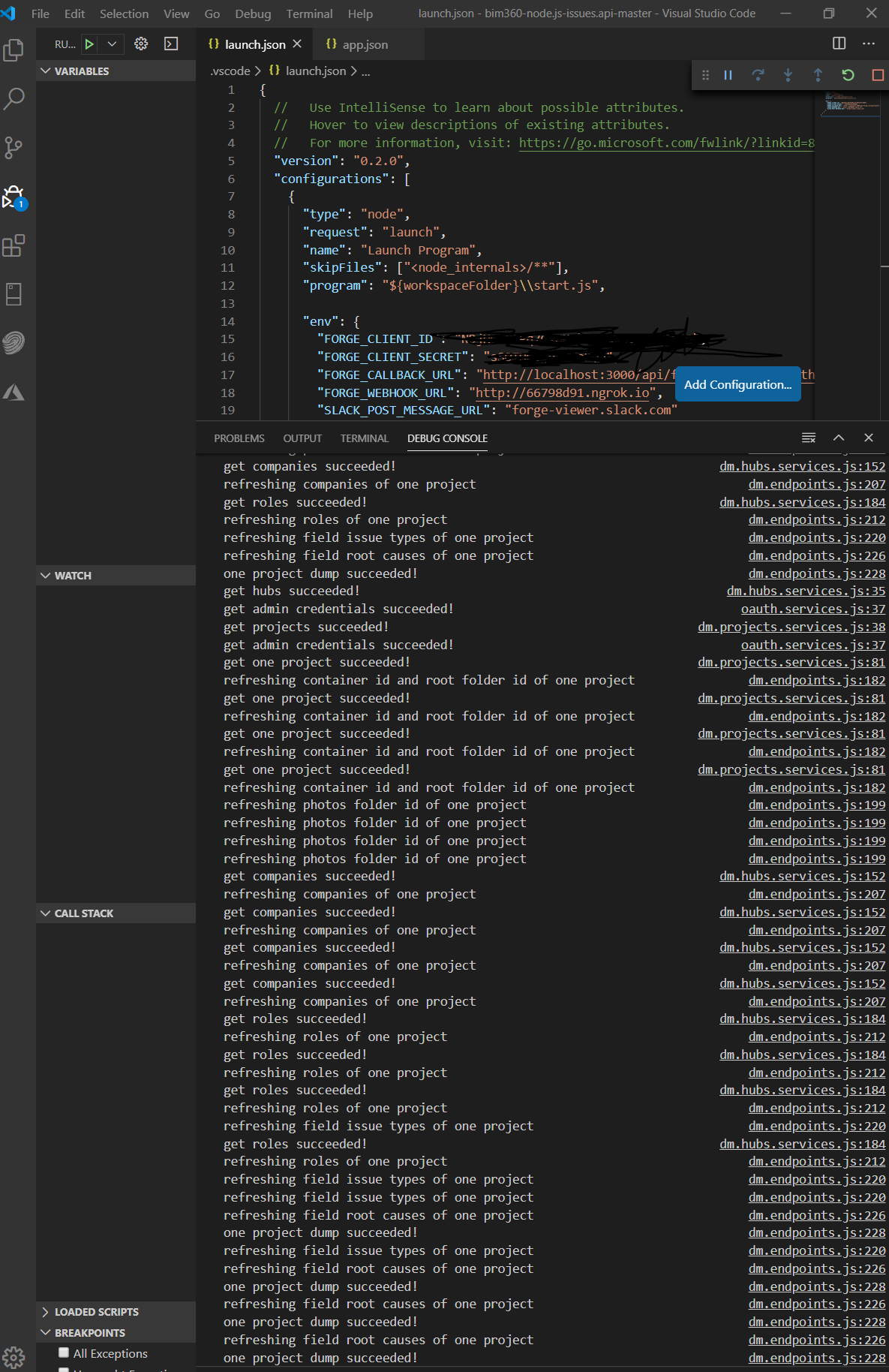Image resolution: width=889 pixels, height=1372 pixels.
Task: Start debugging with the green play button
Action: point(89,44)
